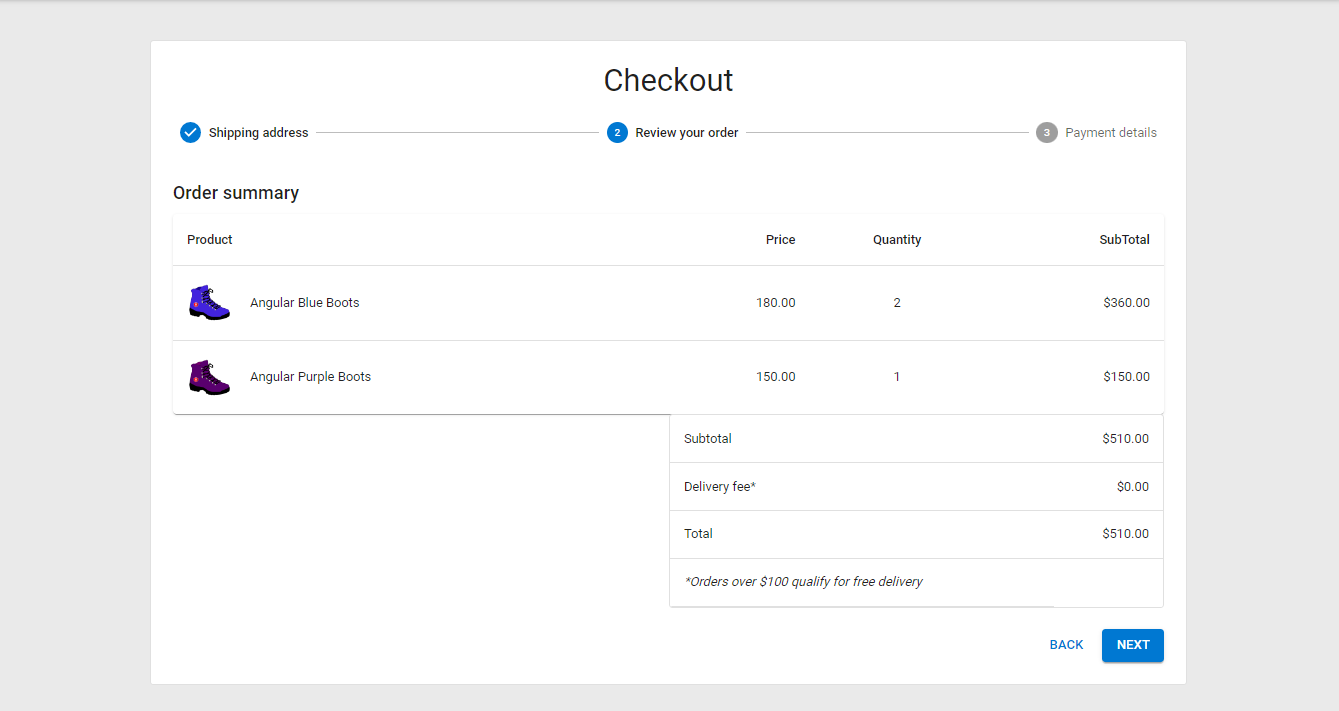Click the Delivery fee* label
Viewport: 1339px width, 711px height.
coord(720,487)
